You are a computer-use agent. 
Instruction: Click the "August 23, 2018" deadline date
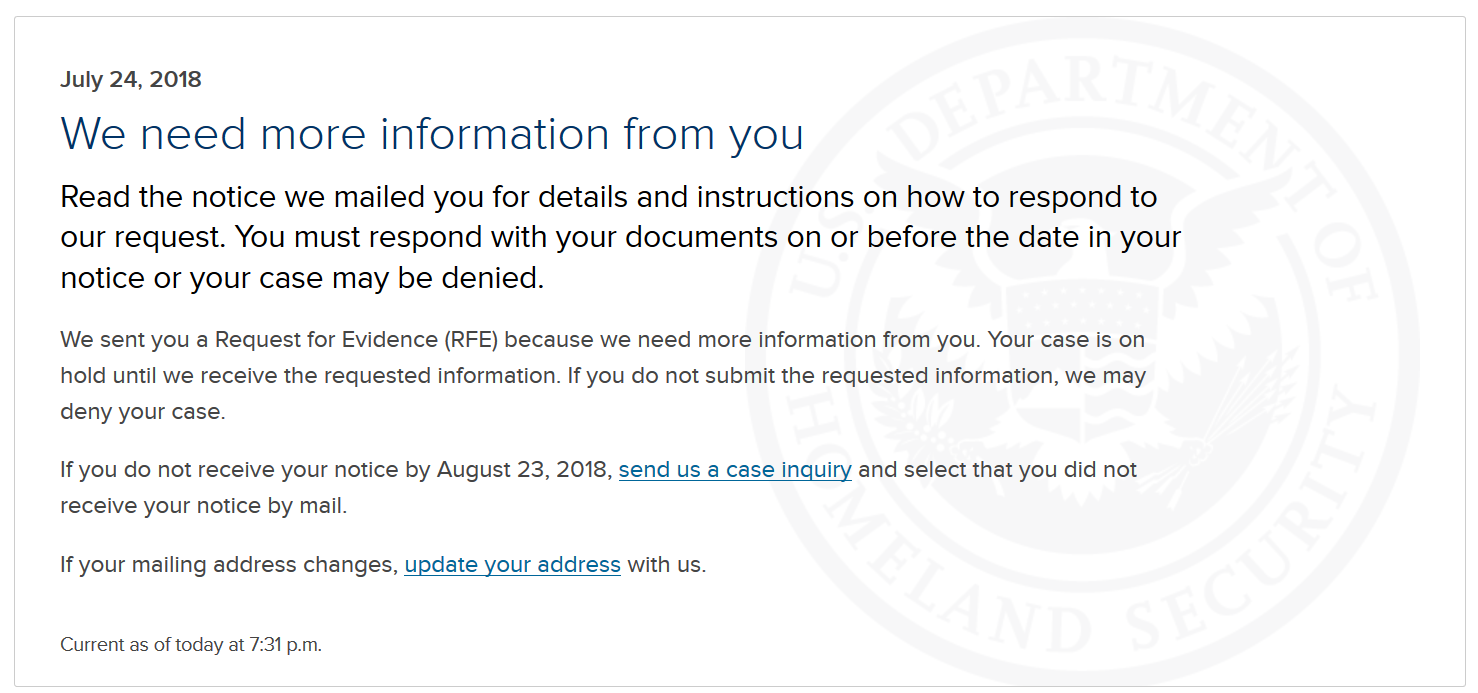524,469
